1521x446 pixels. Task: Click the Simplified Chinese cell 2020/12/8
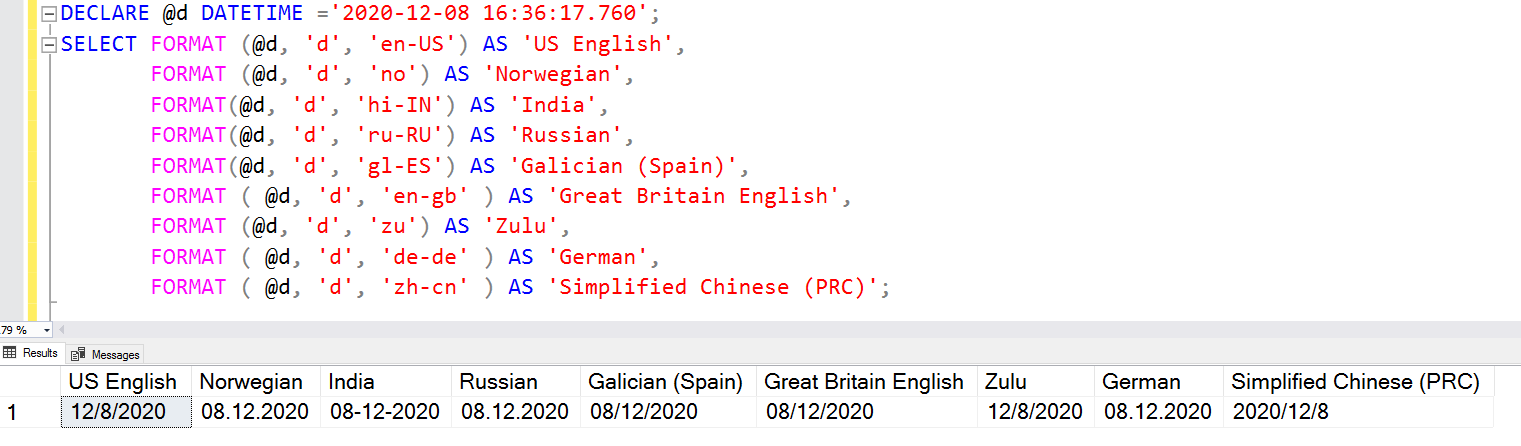pos(1358,411)
